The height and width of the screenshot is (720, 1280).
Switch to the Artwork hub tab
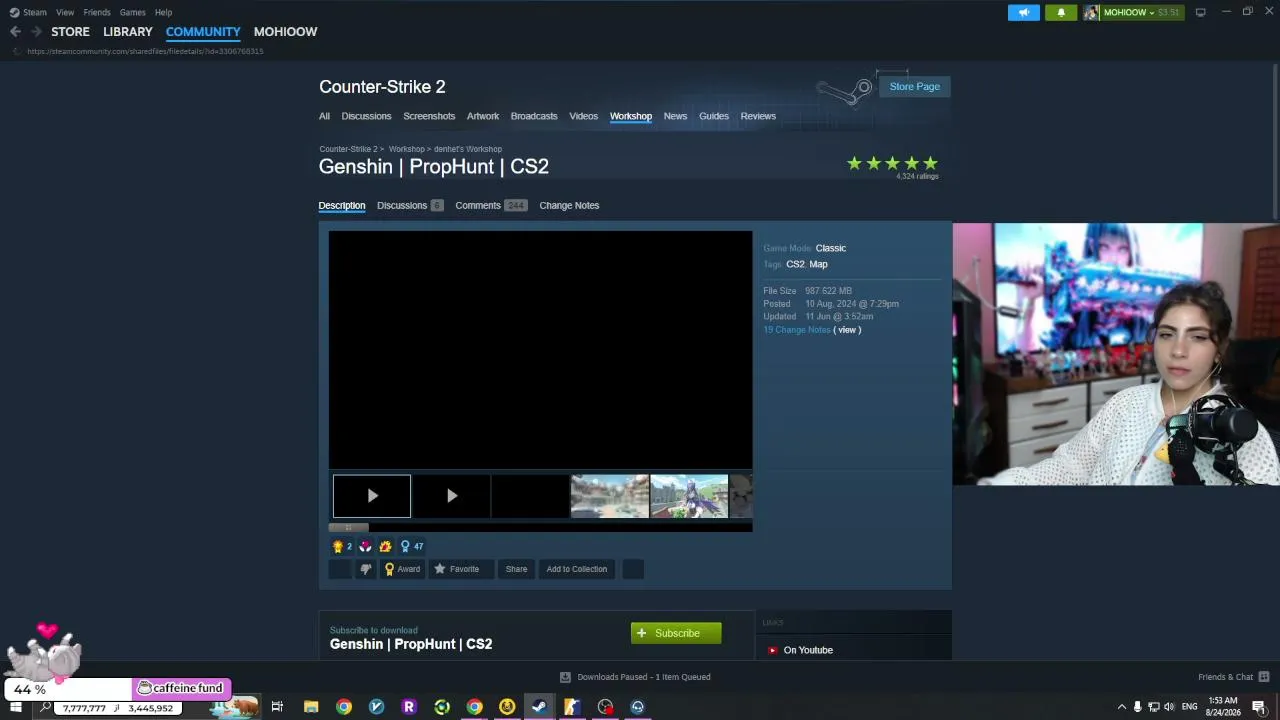click(483, 116)
